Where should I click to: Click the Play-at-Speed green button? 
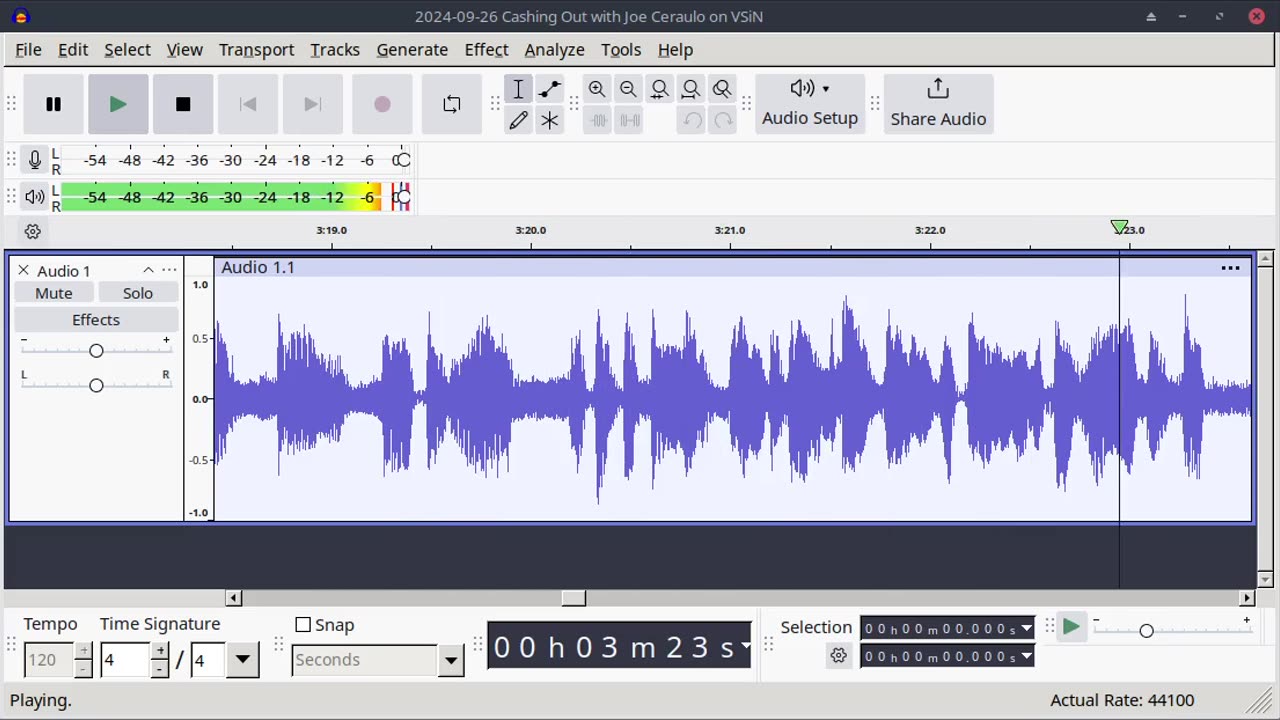click(1071, 627)
